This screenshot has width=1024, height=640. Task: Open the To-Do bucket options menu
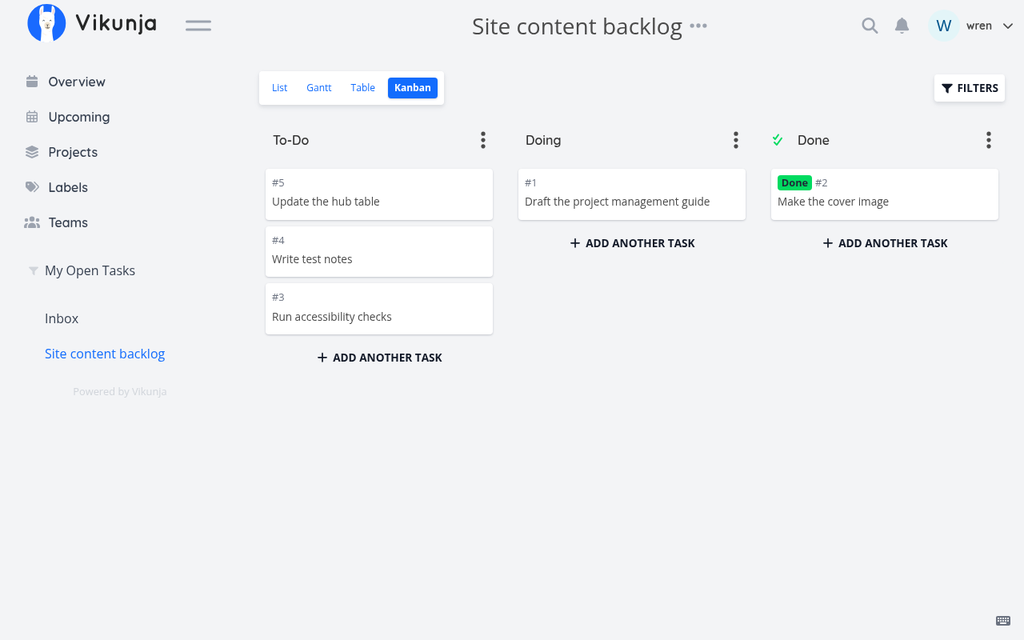(483, 140)
